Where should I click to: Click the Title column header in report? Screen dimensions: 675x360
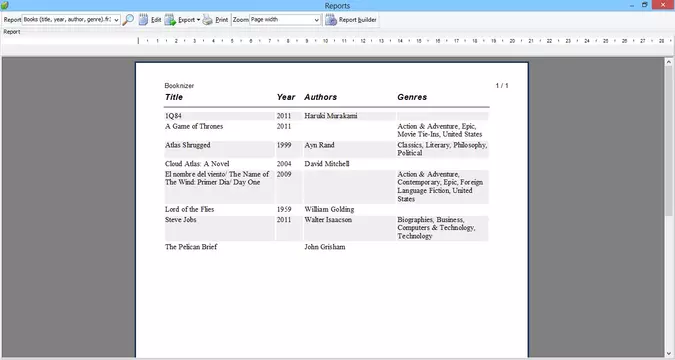pos(174,97)
